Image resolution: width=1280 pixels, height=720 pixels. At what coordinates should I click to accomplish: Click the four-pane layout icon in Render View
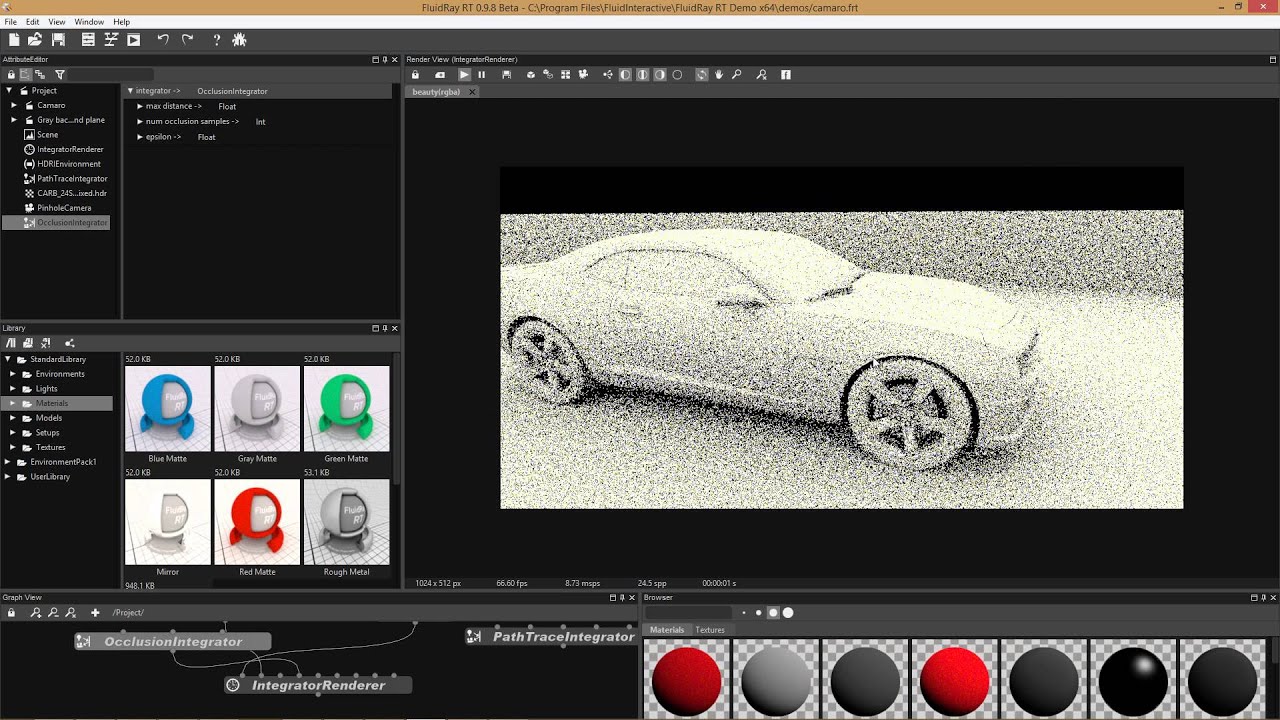pyautogui.click(x=565, y=75)
